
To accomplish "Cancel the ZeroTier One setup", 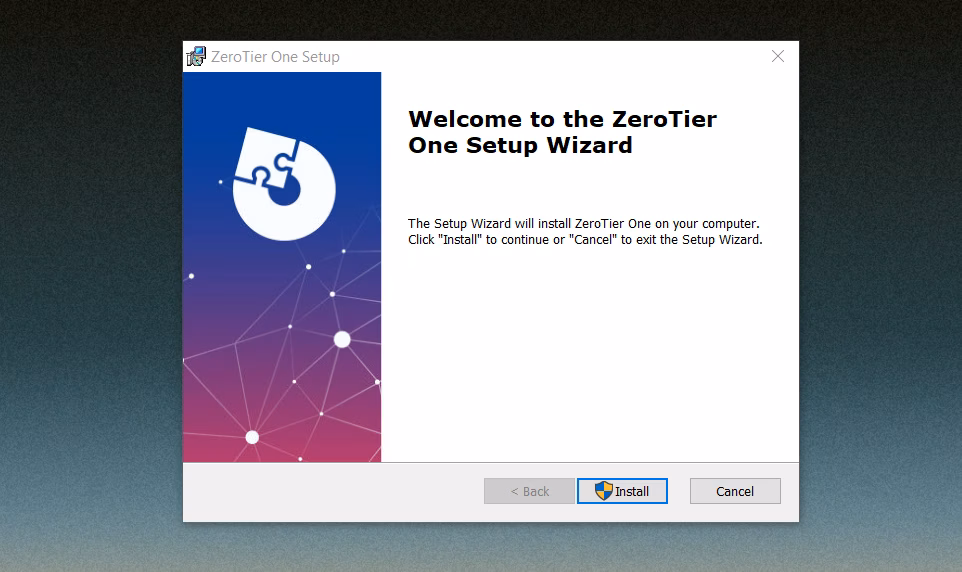I will [x=735, y=491].
